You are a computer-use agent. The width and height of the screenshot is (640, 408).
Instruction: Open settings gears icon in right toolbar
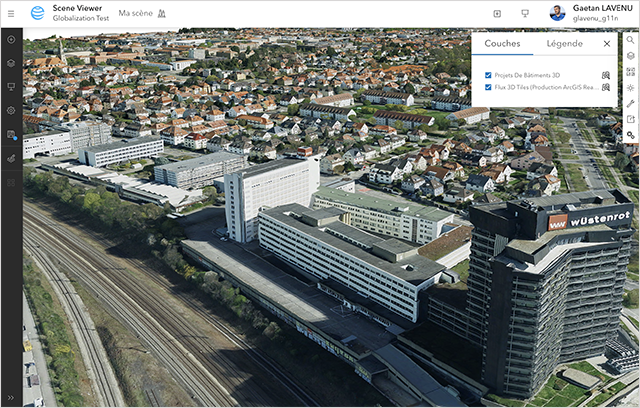coord(631,135)
